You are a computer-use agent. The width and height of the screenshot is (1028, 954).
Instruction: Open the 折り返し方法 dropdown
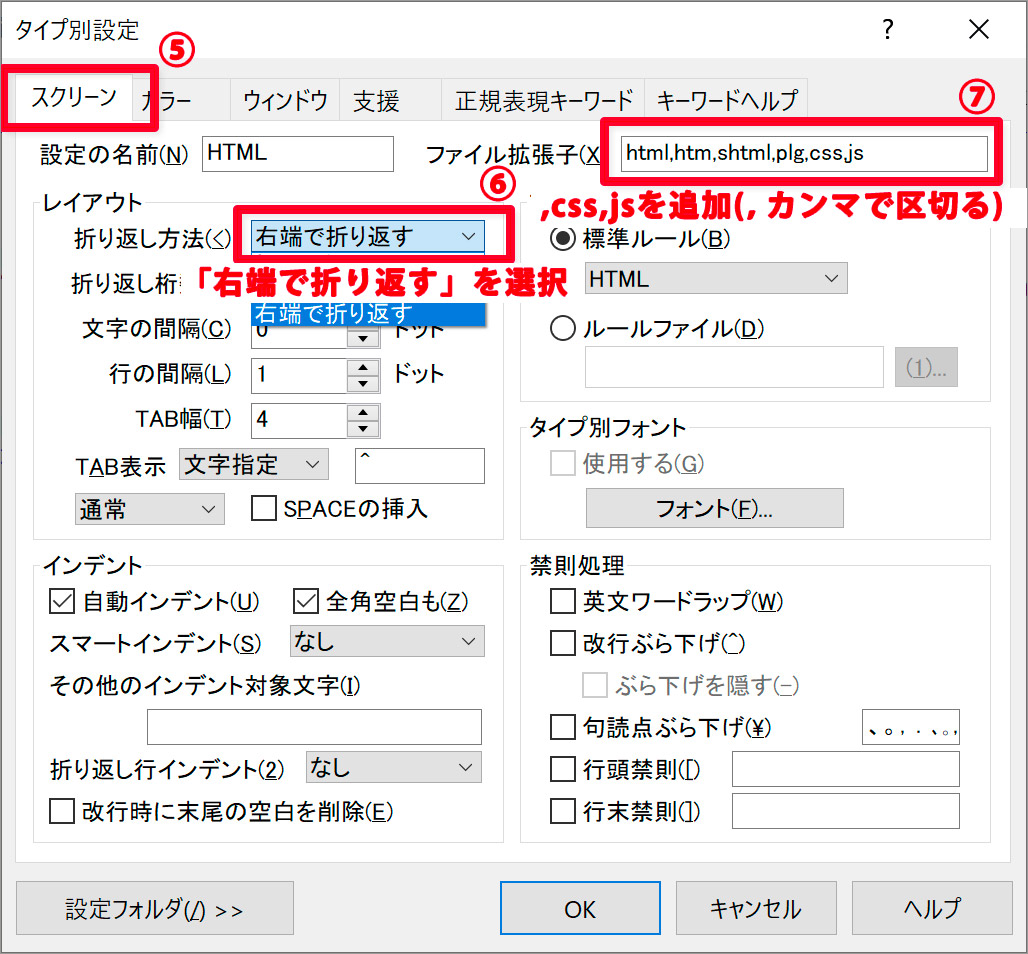[x=366, y=237]
